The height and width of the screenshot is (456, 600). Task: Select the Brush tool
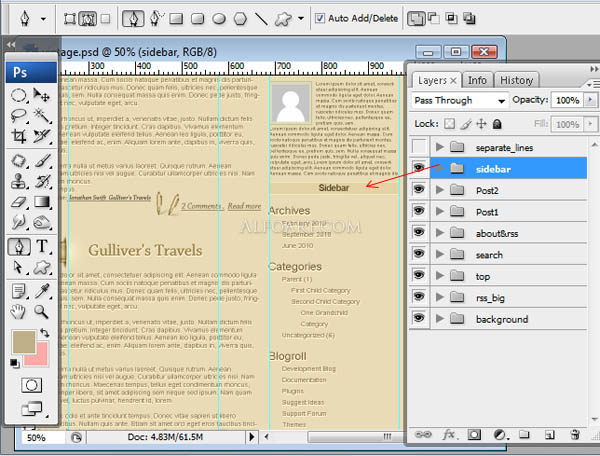pyautogui.click(x=42, y=161)
